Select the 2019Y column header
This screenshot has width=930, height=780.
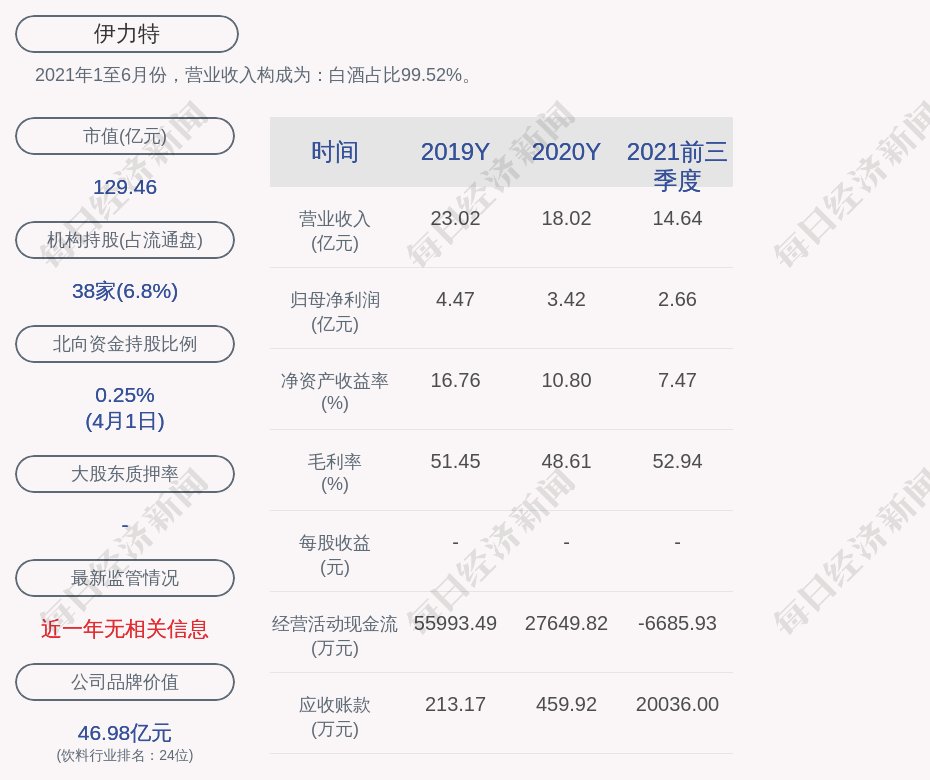click(456, 152)
